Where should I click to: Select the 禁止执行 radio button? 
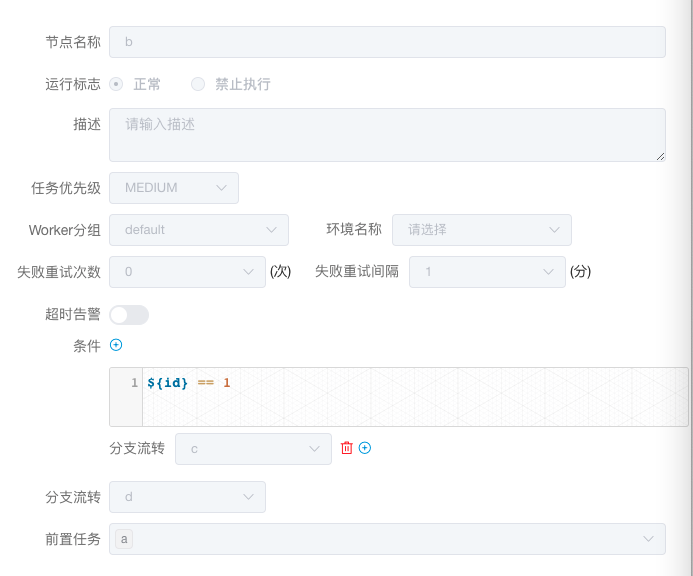click(x=198, y=84)
